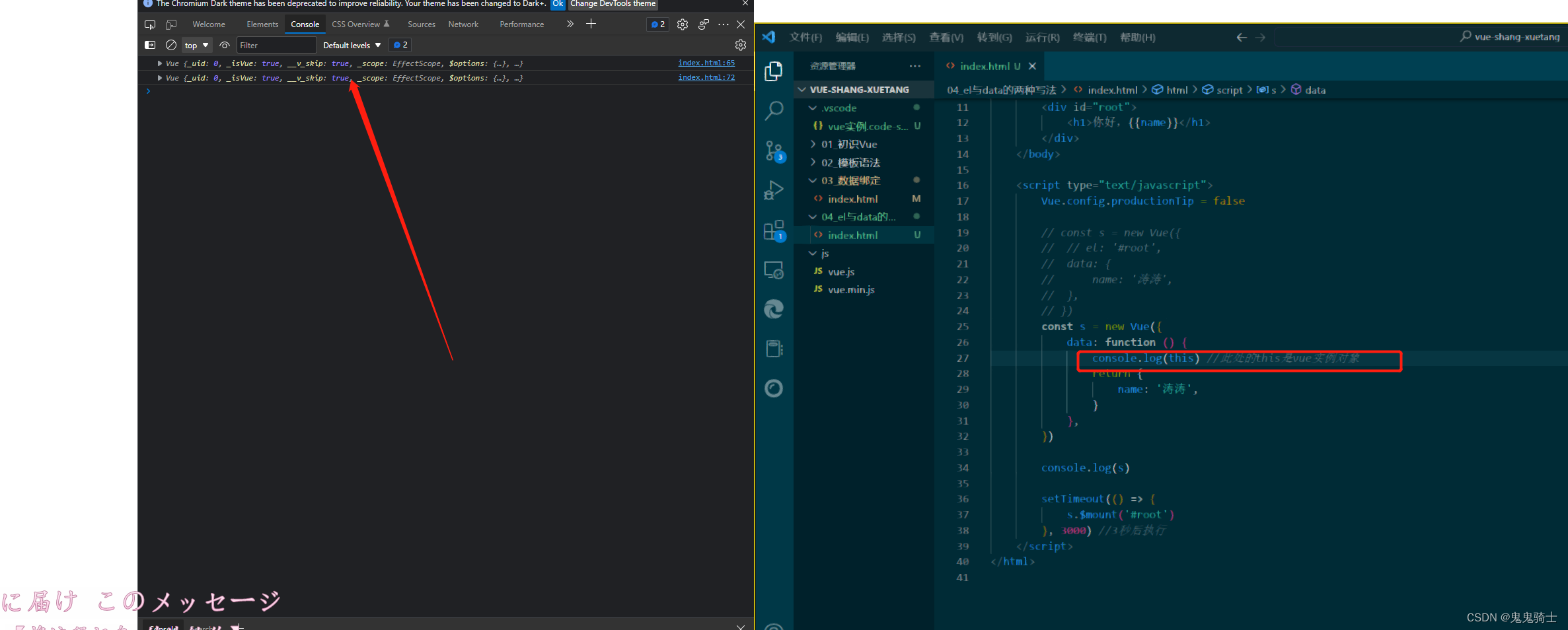1568x630 pixels.
Task: Open the 终端(T) menu
Action: click(x=1090, y=38)
